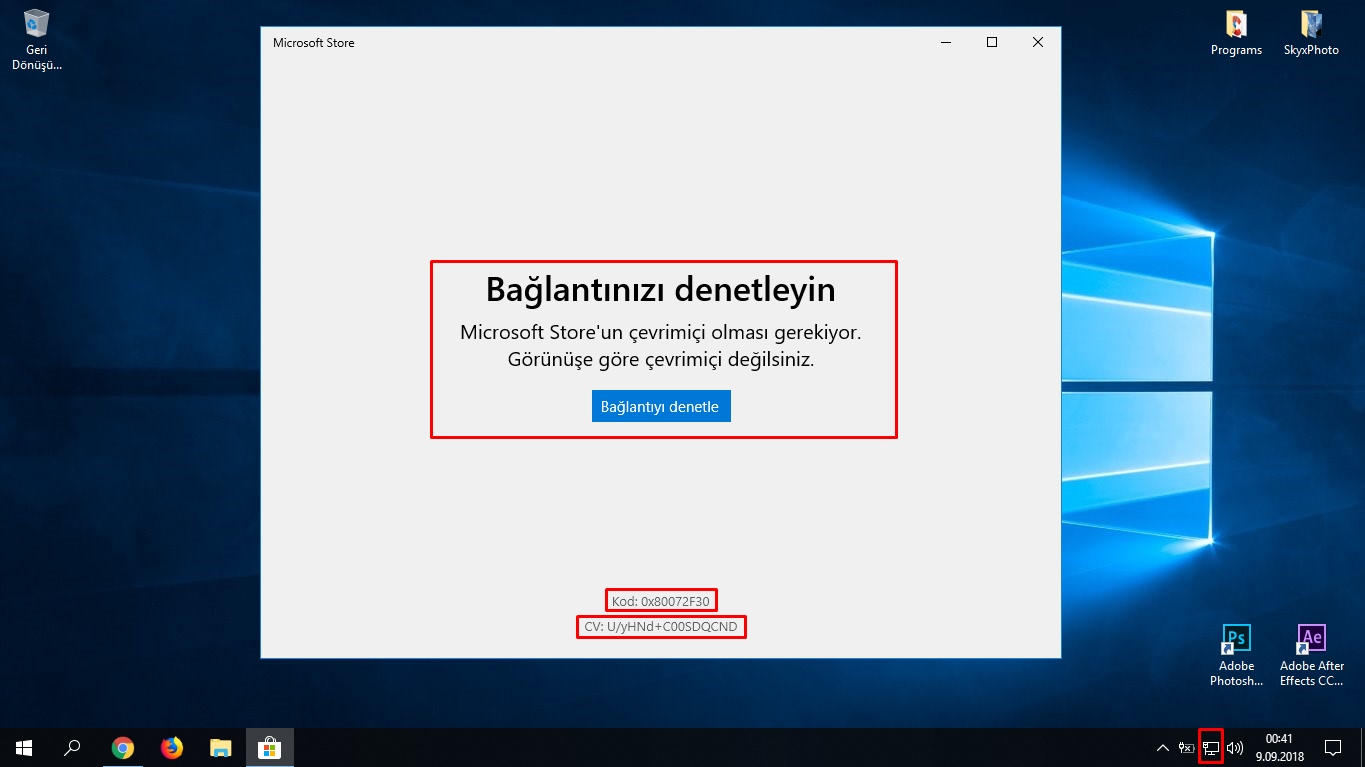
Task: Click text "Görünüşe göre çevrimiçi değilsiniz."
Action: (x=661, y=360)
